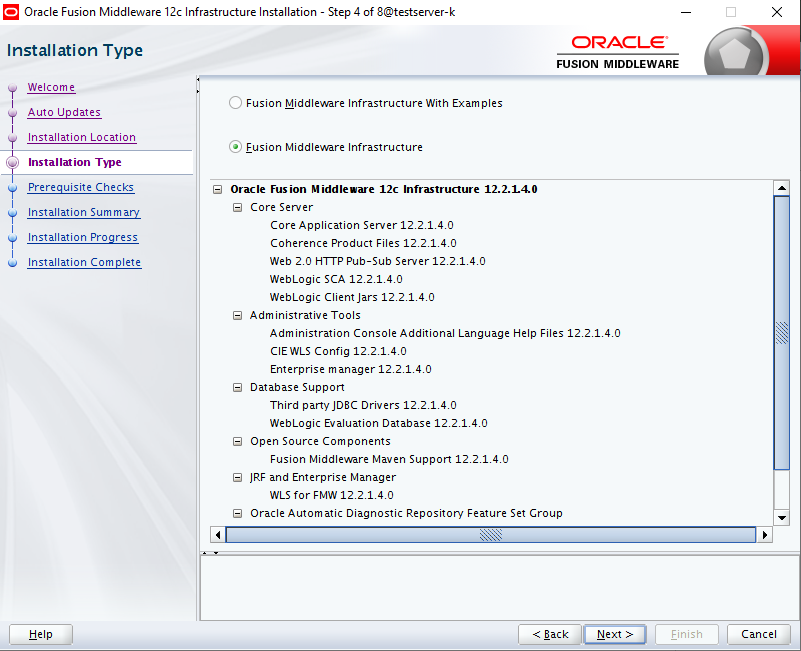Screen dimensions: 801x651
Task: Select Administration Console Additional Language Help Files
Action: pos(445,333)
